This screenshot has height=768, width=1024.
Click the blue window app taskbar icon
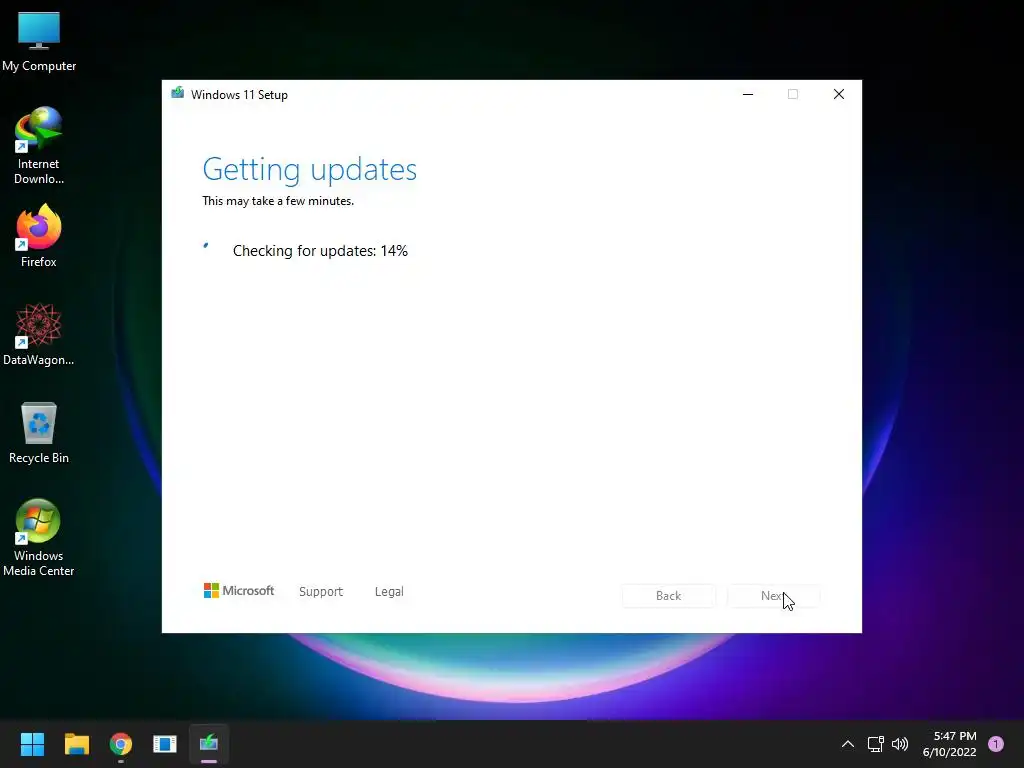pyautogui.click(x=165, y=744)
